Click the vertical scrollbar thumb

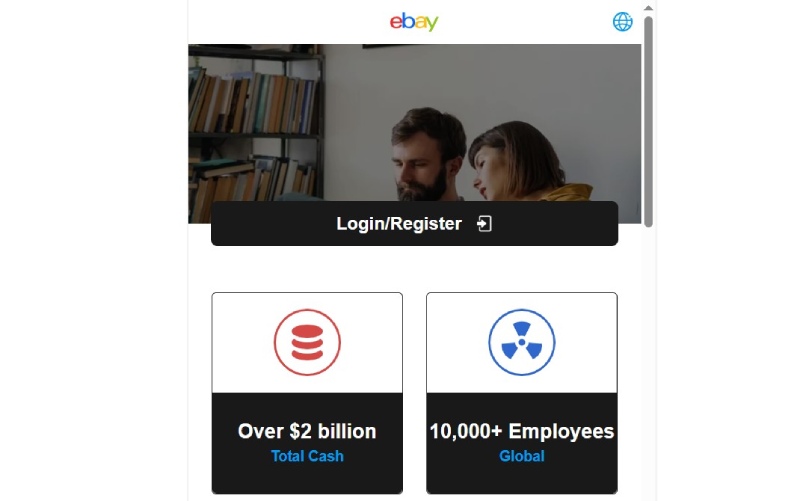[648, 121]
